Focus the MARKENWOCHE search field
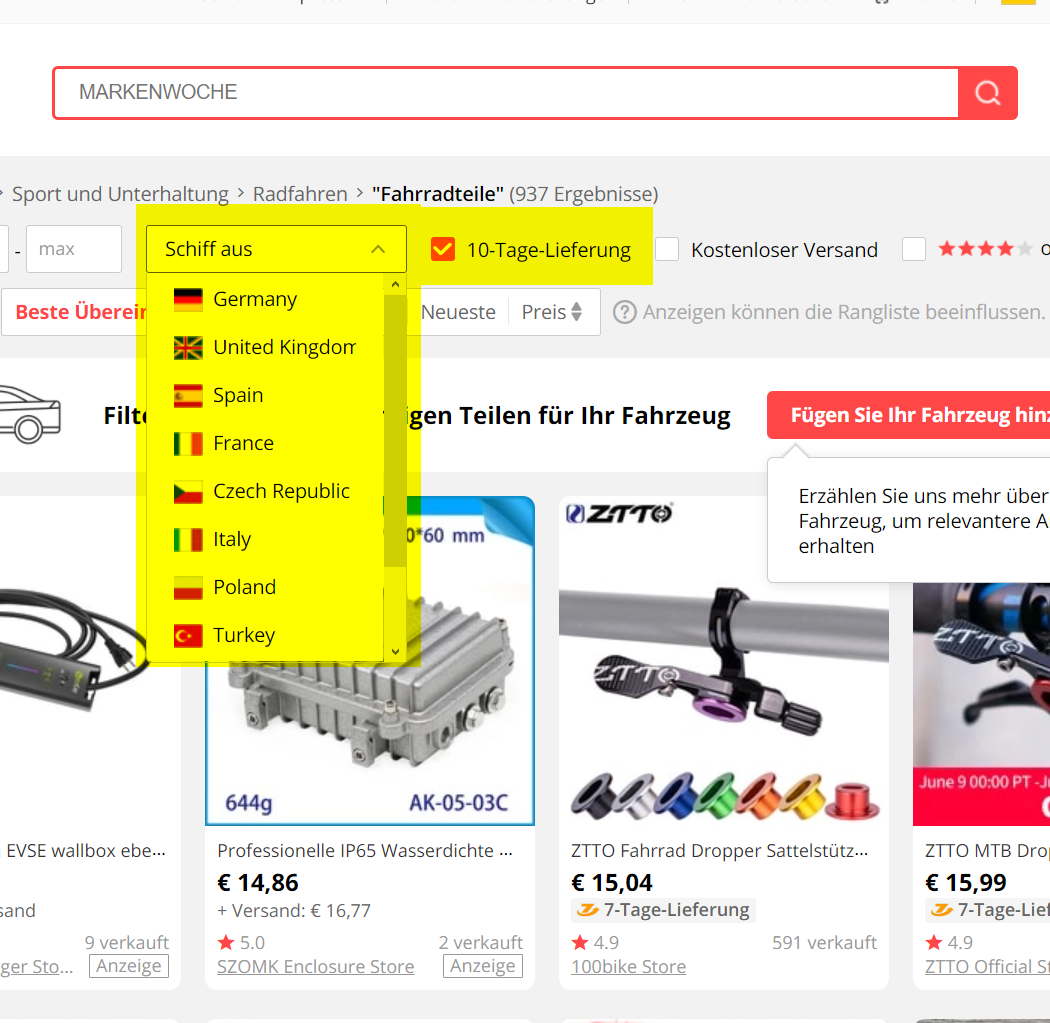The height and width of the screenshot is (1023, 1050). pyautogui.click(x=506, y=92)
